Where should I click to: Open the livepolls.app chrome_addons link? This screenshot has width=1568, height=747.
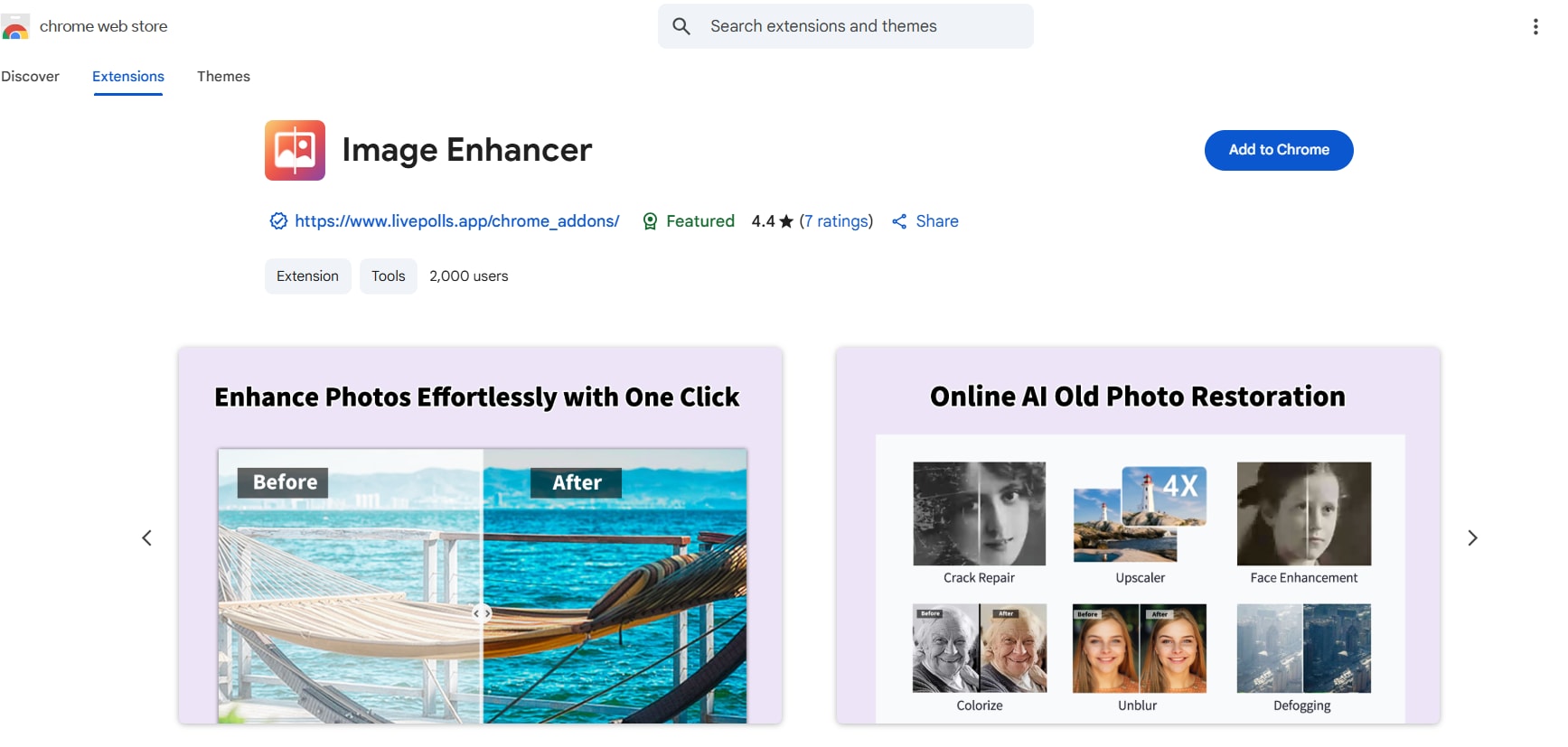point(457,221)
